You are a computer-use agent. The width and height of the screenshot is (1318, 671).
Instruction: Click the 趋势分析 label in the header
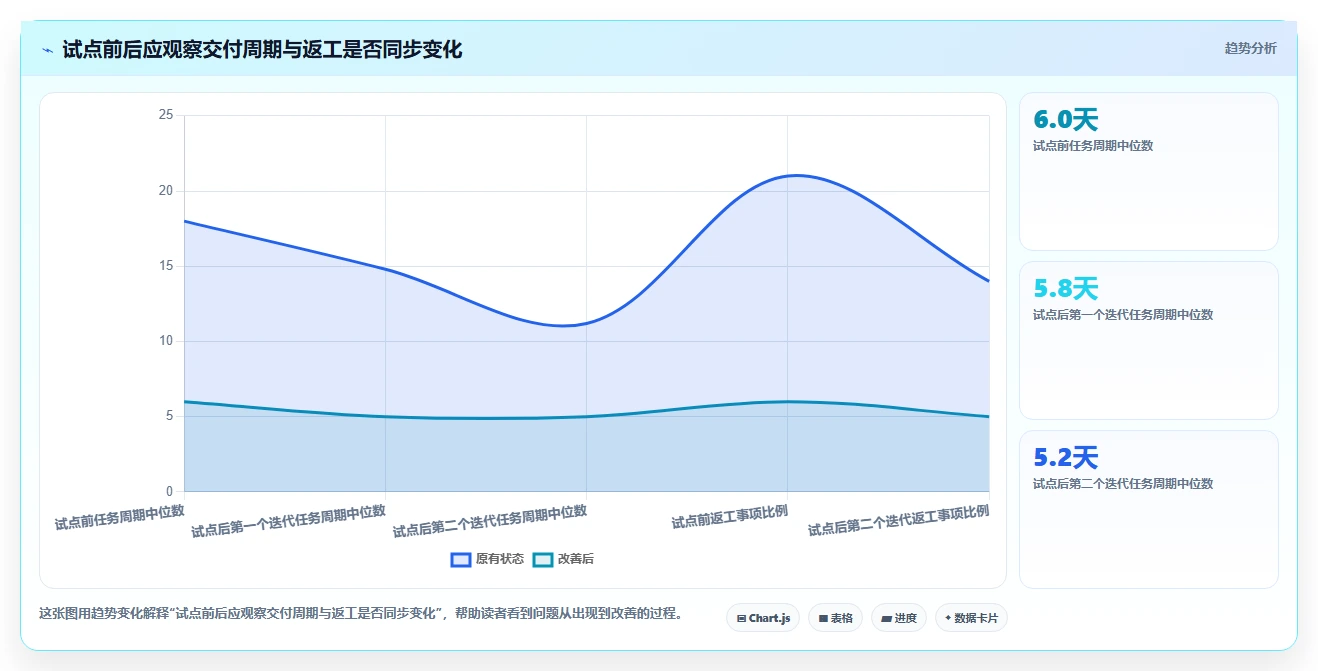point(1250,48)
